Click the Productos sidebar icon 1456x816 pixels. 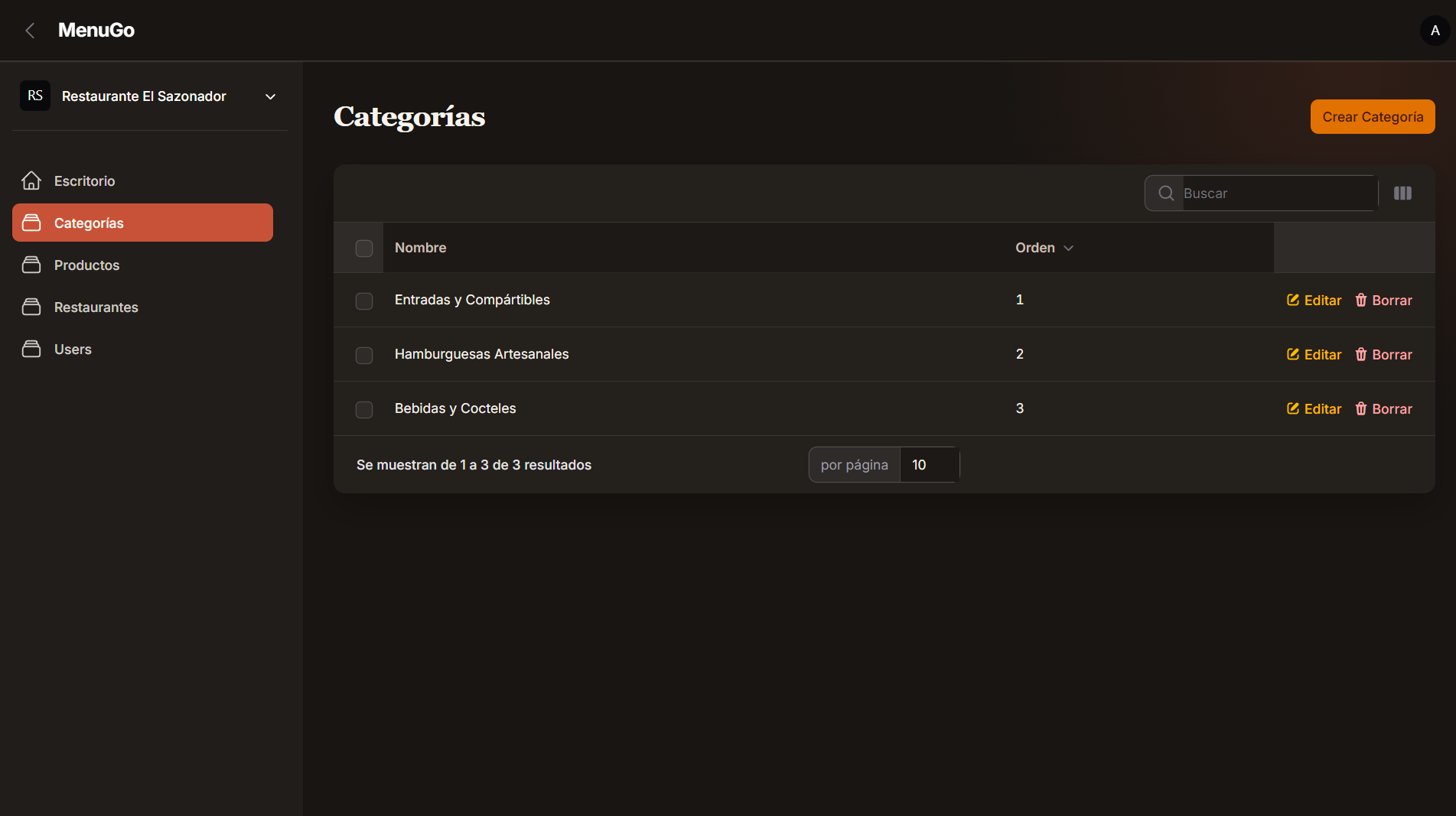click(31, 265)
